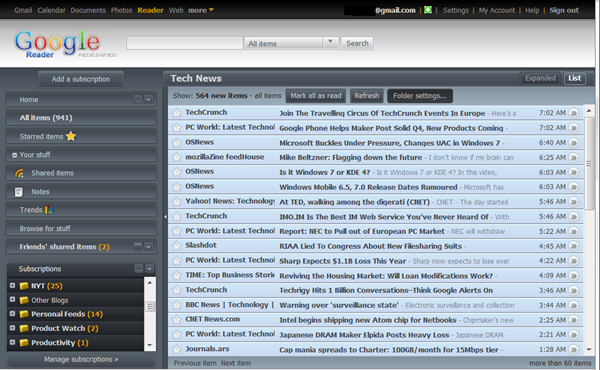Open arrow icon for the 6:25 AM mozillaZine item
This screenshot has height=370, width=600.
tap(574, 157)
